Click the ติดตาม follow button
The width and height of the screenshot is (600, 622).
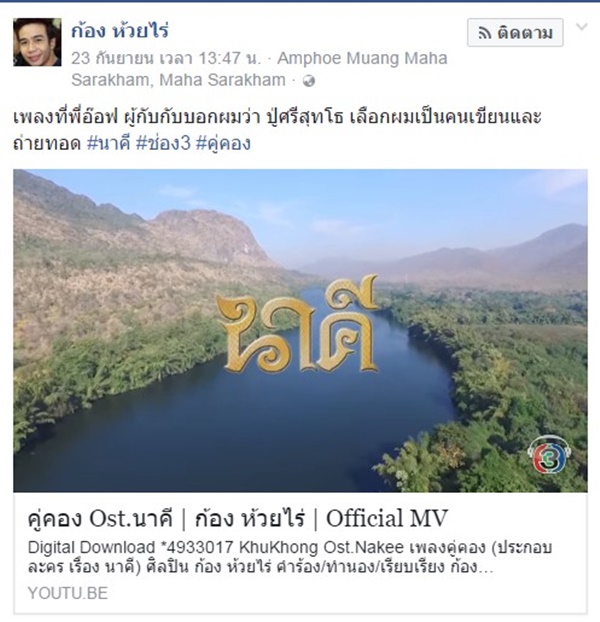click(x=515, y=33)
